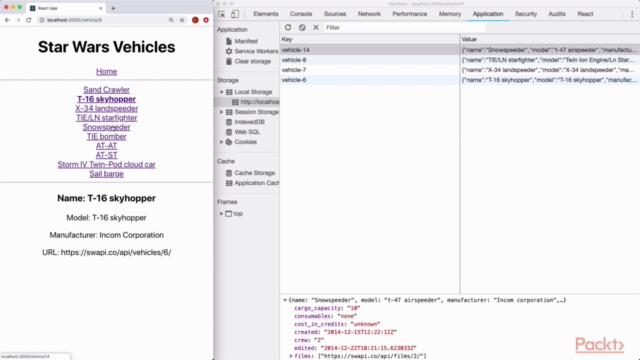Switch to the Memory tab
Screen dimensions: 640x360
click(450, 14)
